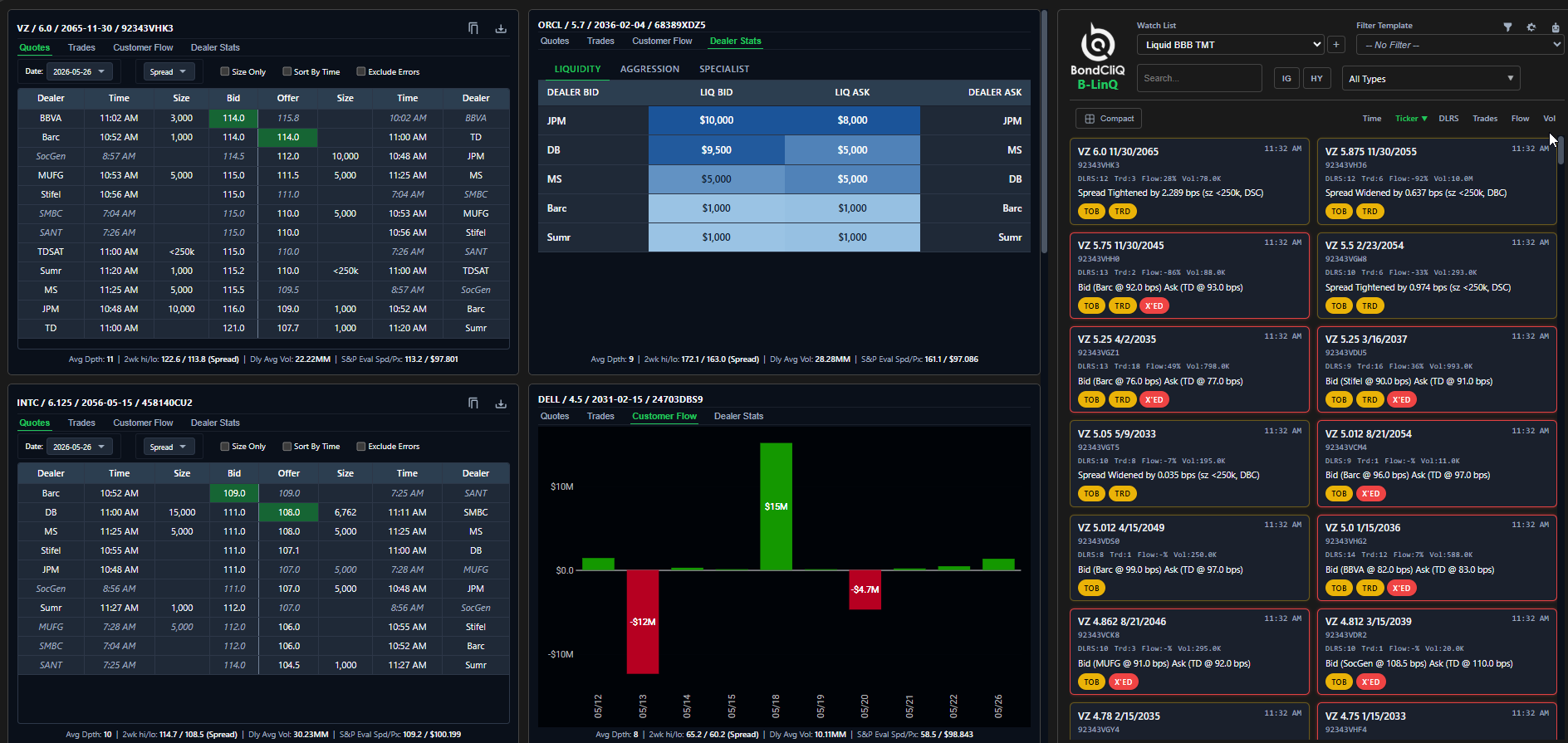Enable Sort By Time in INTC 6.125 panel
Image resolution: width=1568 pixels, height=743 pixels.
[x=287, y=447]
